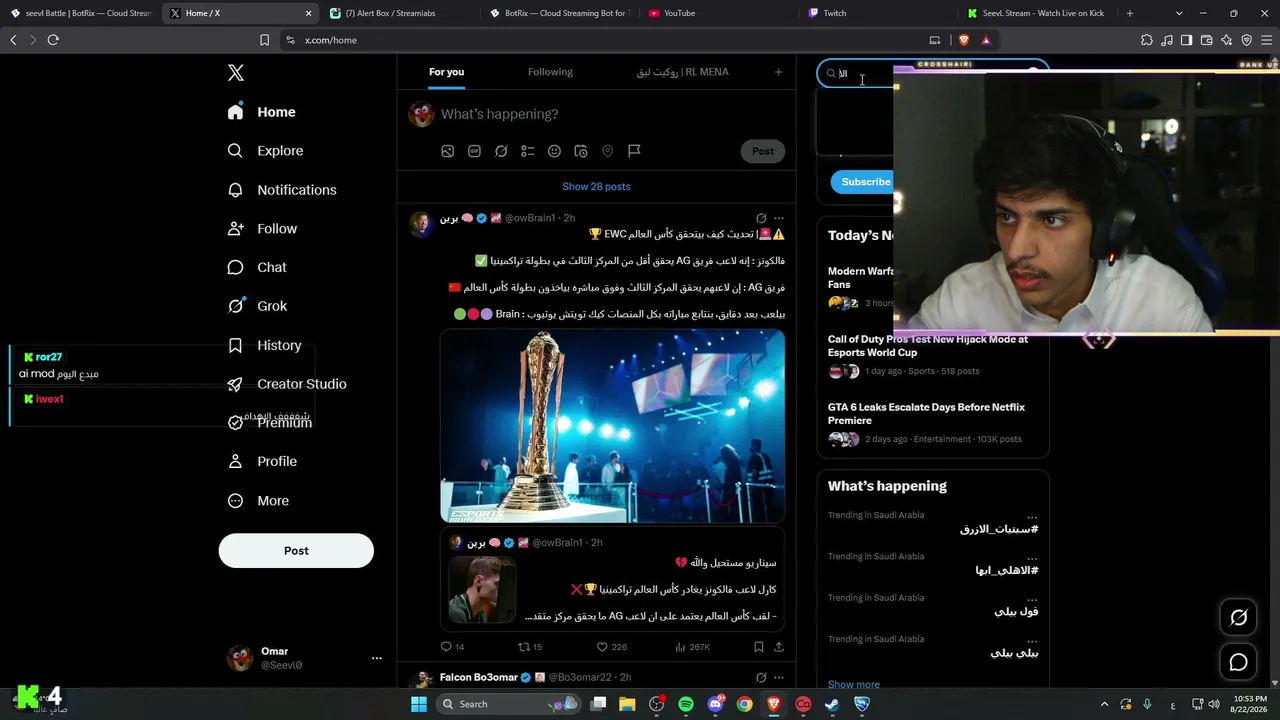This screenshot has width=1280, height=720.
Task: Open the History bookmarks page
Action: (x=264, y=345)
